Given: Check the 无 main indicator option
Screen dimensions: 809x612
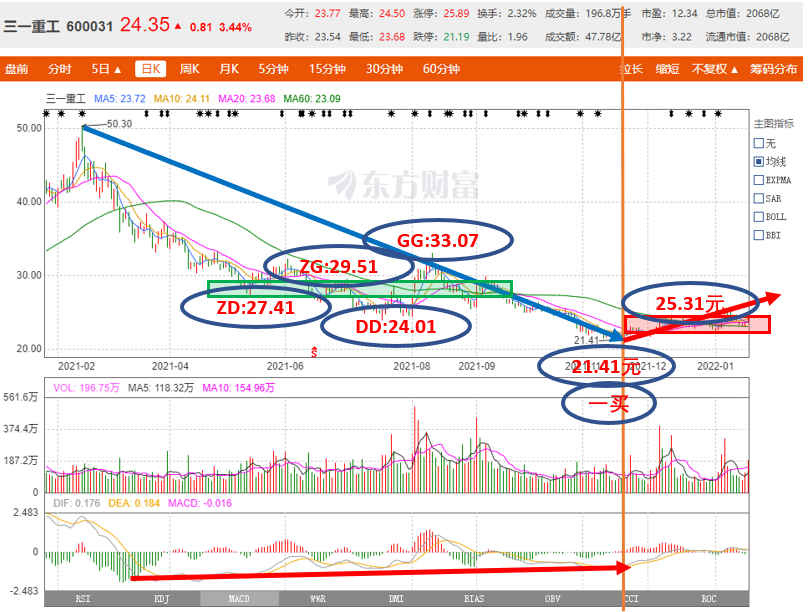Looking at the screenshot, I should (x=758, y=143).
